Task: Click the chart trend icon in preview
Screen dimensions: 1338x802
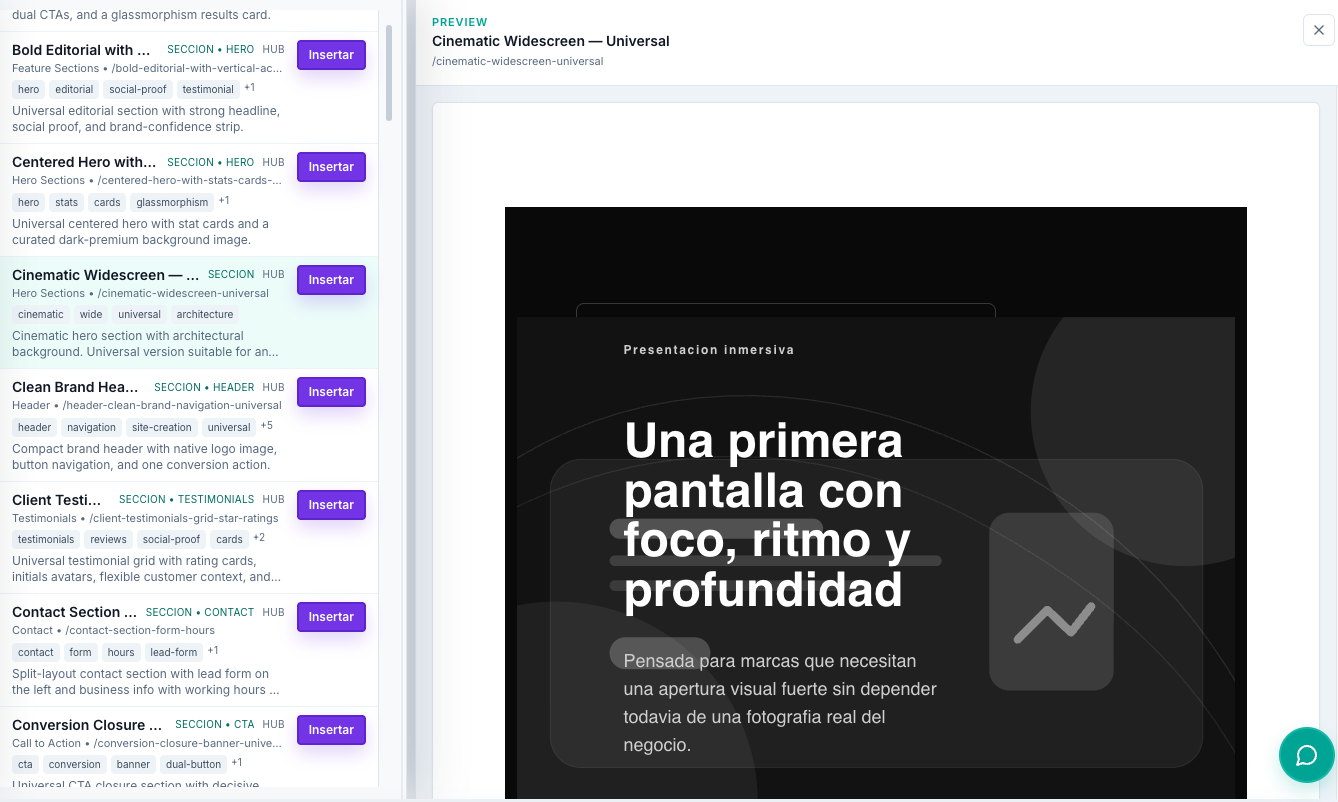Action: click(1052, 622)
